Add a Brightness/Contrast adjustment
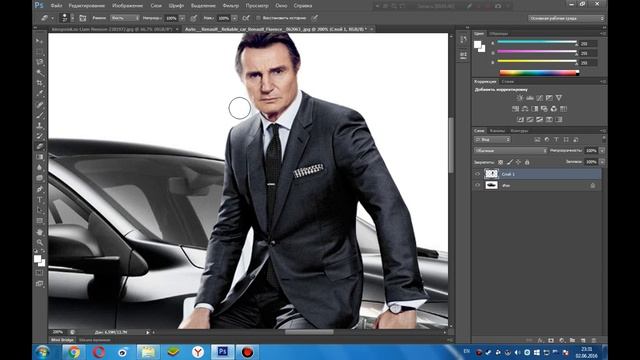Viewport: 640px width, 360px height. click(x=520, y=98)
